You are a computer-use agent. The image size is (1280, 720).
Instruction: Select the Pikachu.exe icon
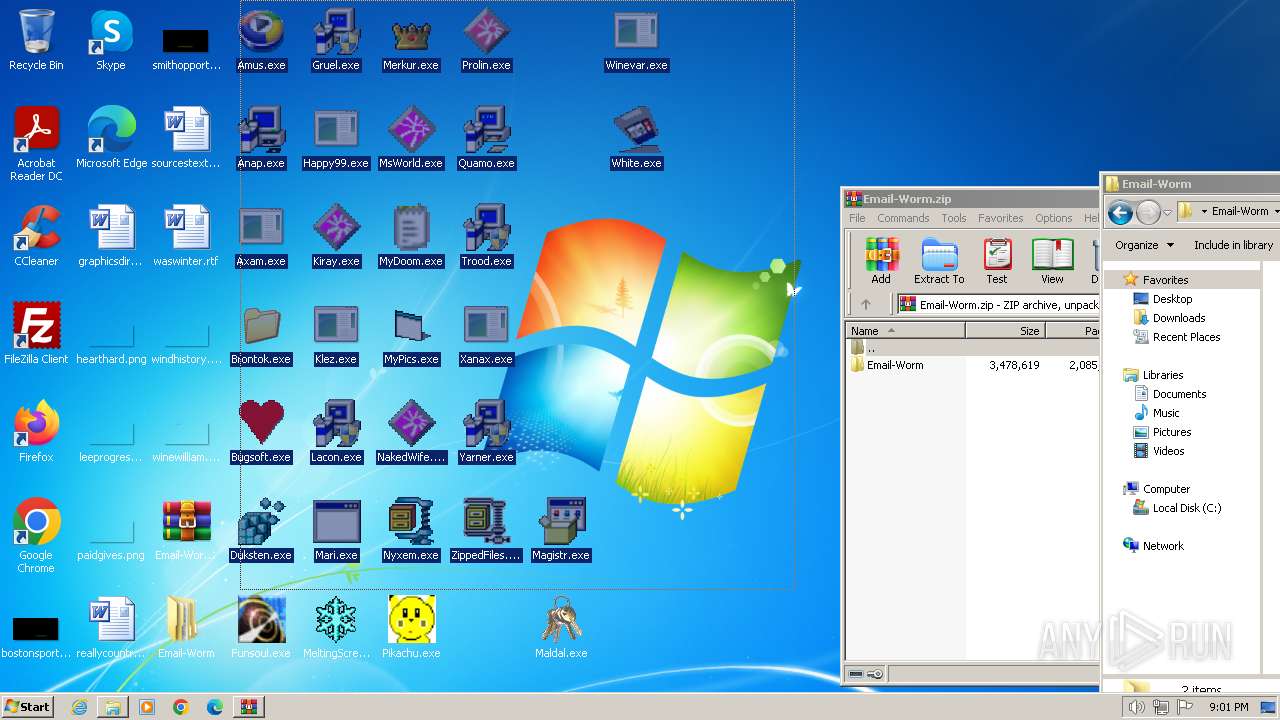(411, 628)
